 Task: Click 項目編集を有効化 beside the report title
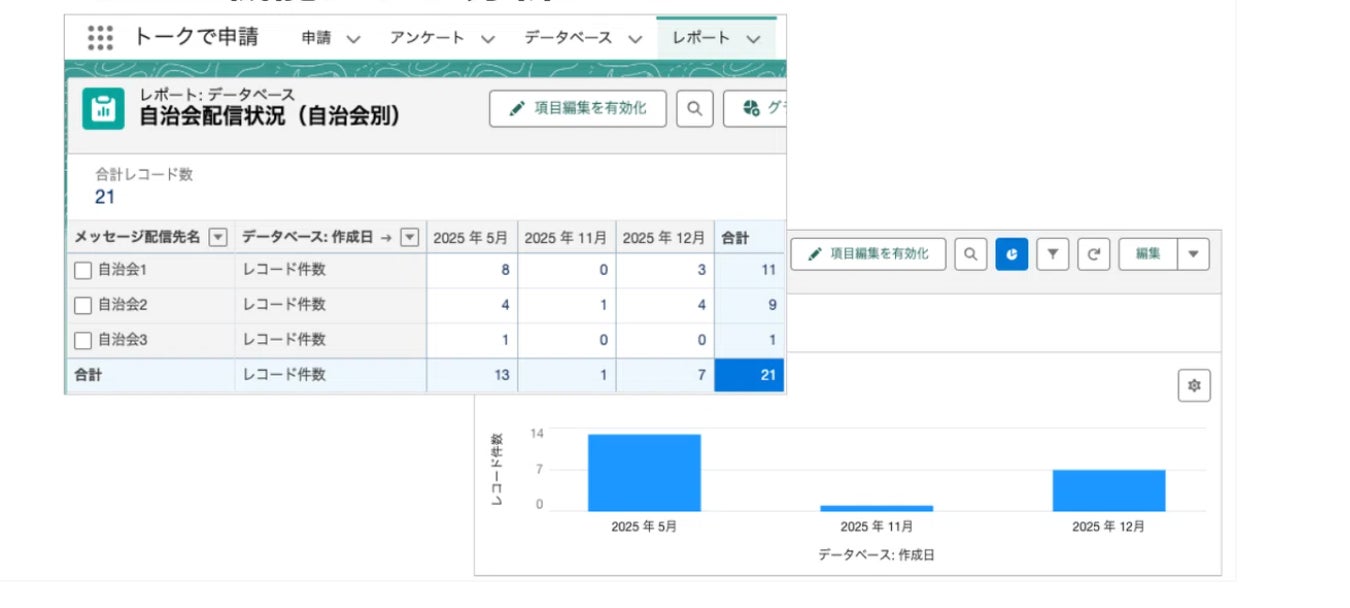click(x=578, y=108)
